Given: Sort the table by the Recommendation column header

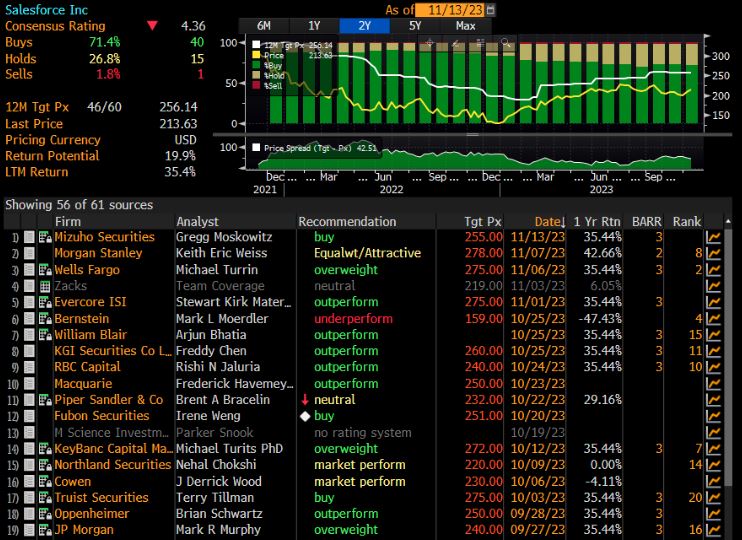Looking at the screenshot, I should 347,221.
